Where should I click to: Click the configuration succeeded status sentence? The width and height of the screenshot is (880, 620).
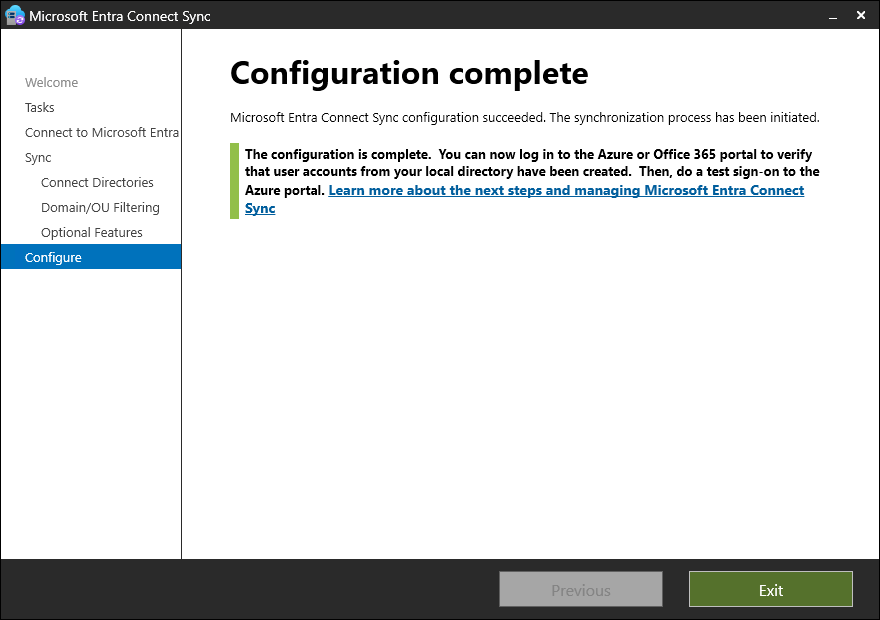click(524, 118)
